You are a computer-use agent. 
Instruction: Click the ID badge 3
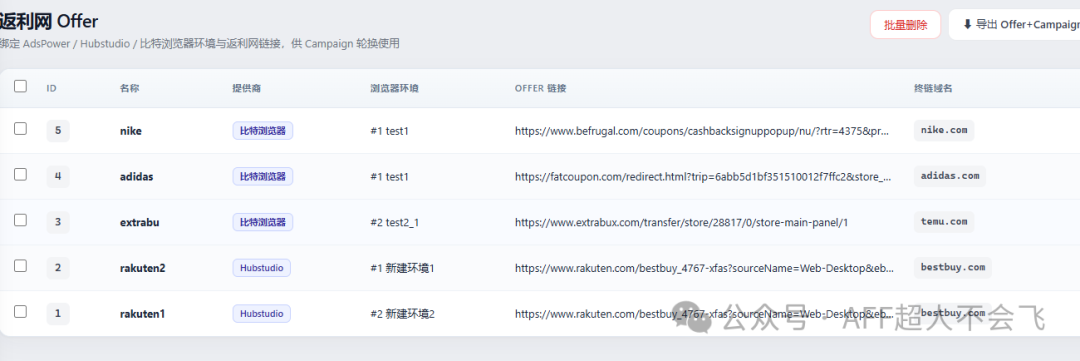(x=58, y=222)
